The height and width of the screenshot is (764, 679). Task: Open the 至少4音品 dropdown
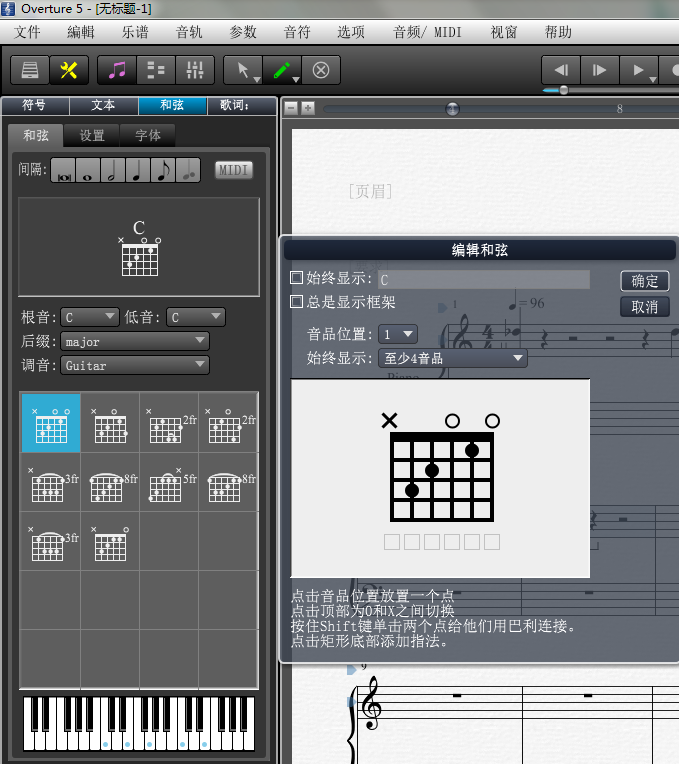tap(453, 357)
